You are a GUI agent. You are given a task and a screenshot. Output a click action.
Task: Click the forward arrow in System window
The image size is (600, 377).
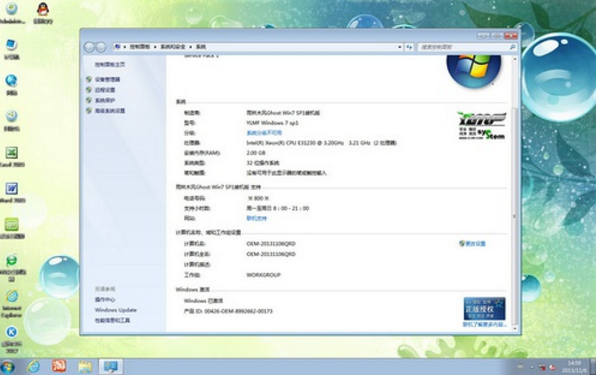point(101,47)
